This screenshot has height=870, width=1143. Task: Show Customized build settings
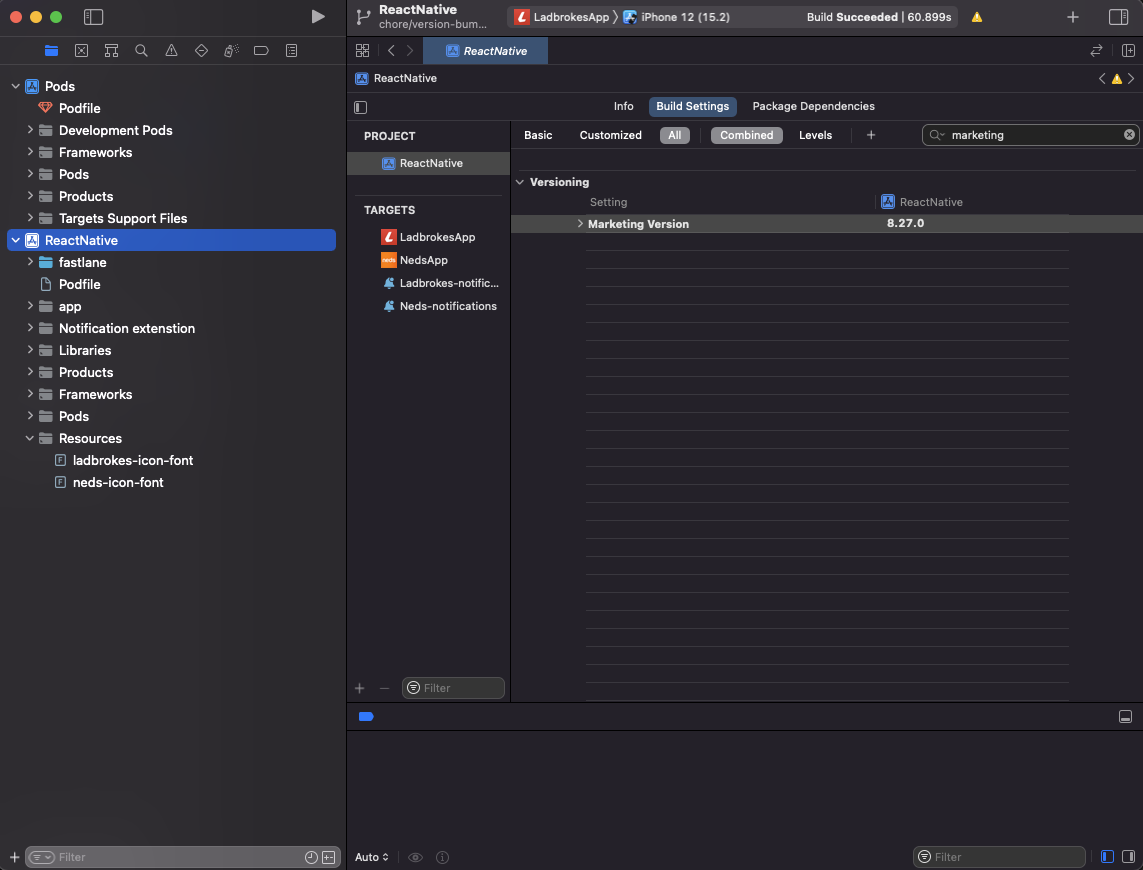(610, 135)
